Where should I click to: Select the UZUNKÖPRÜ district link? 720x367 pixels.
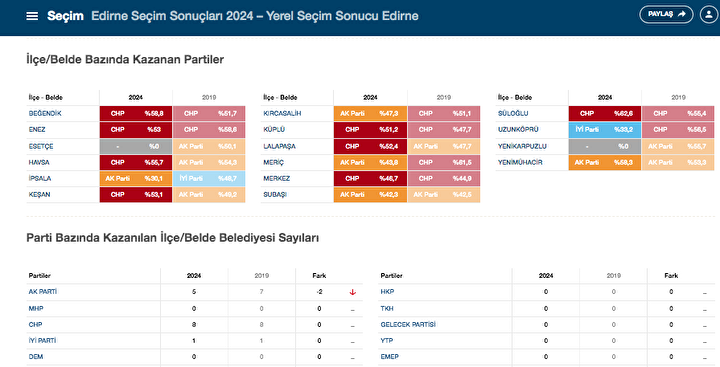click(518, 130)
